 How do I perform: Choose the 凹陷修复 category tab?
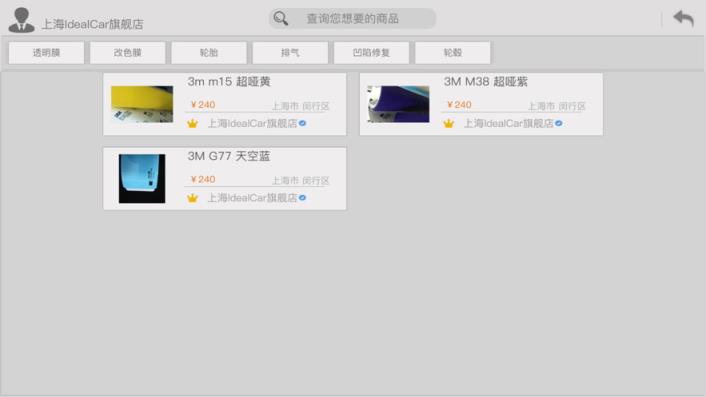pos(371,53)
